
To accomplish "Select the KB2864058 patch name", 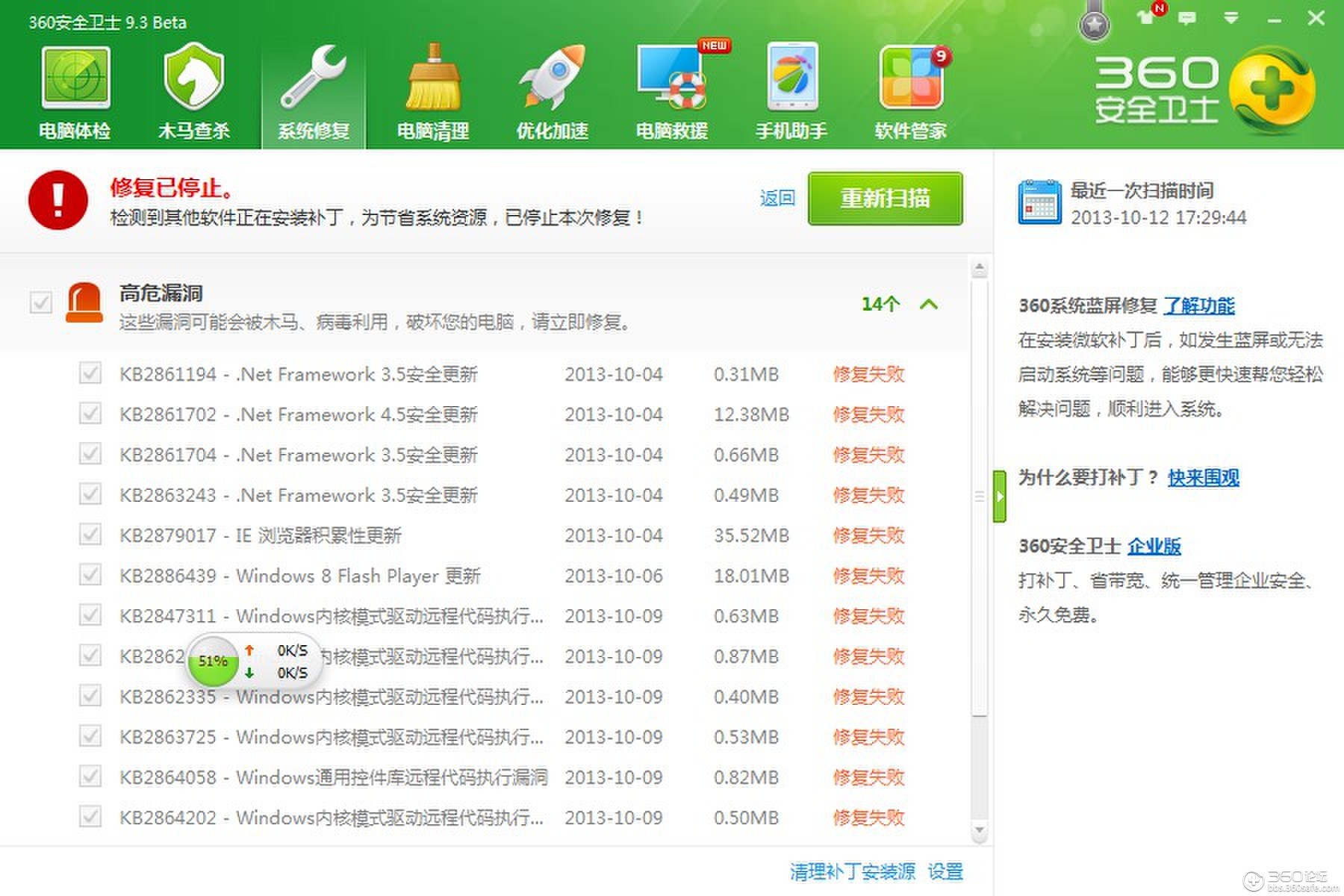I will tap(334, 777).
